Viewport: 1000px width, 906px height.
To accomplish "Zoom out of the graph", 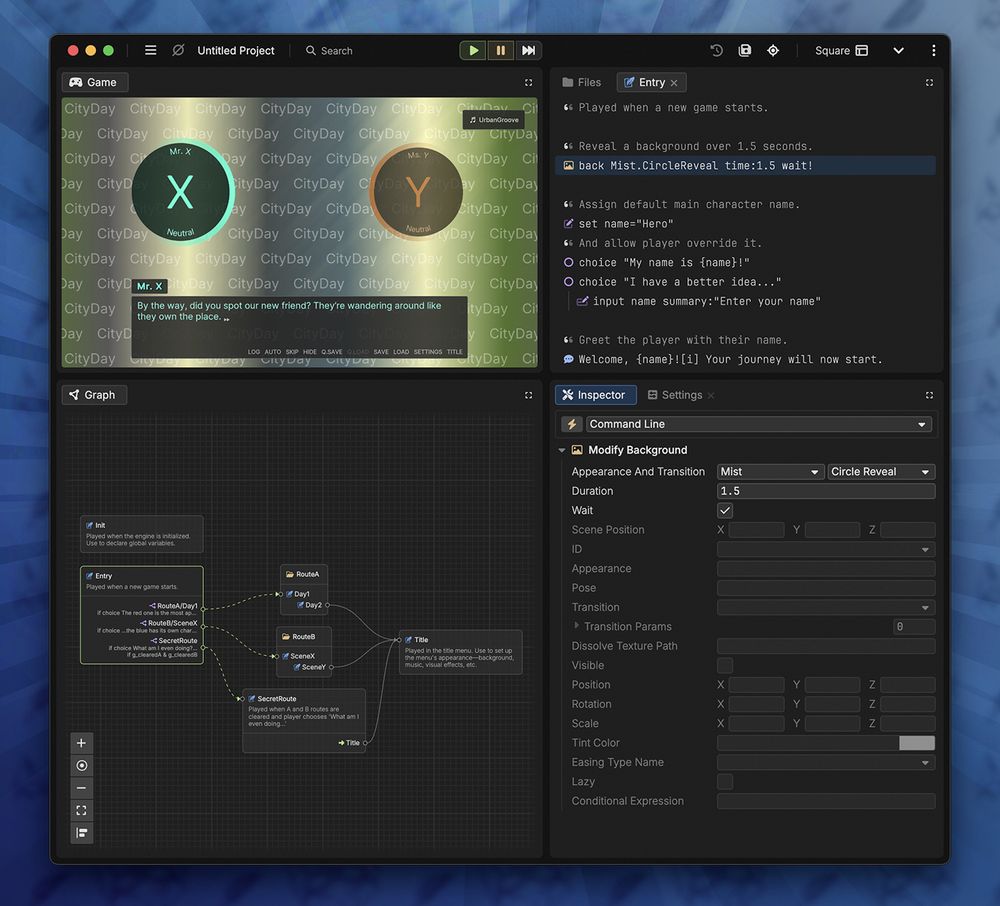I will point(82,788).
